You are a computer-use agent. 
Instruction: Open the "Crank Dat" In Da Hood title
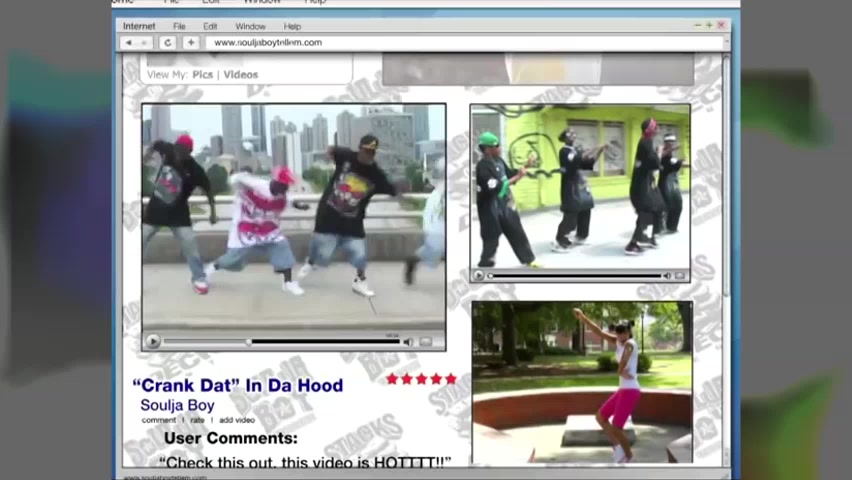(238, 385)
